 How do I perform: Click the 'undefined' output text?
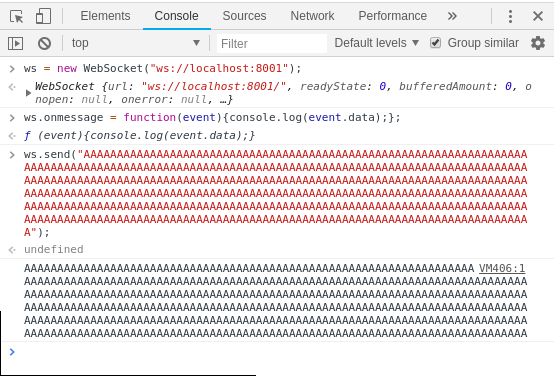click(x=54, y=249)
